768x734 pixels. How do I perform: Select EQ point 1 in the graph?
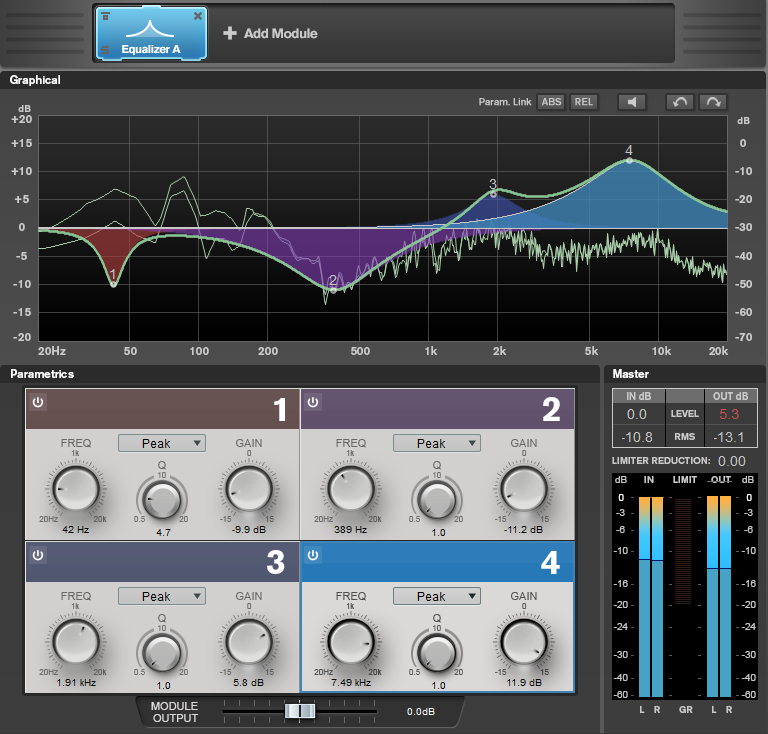coord(113,284)
